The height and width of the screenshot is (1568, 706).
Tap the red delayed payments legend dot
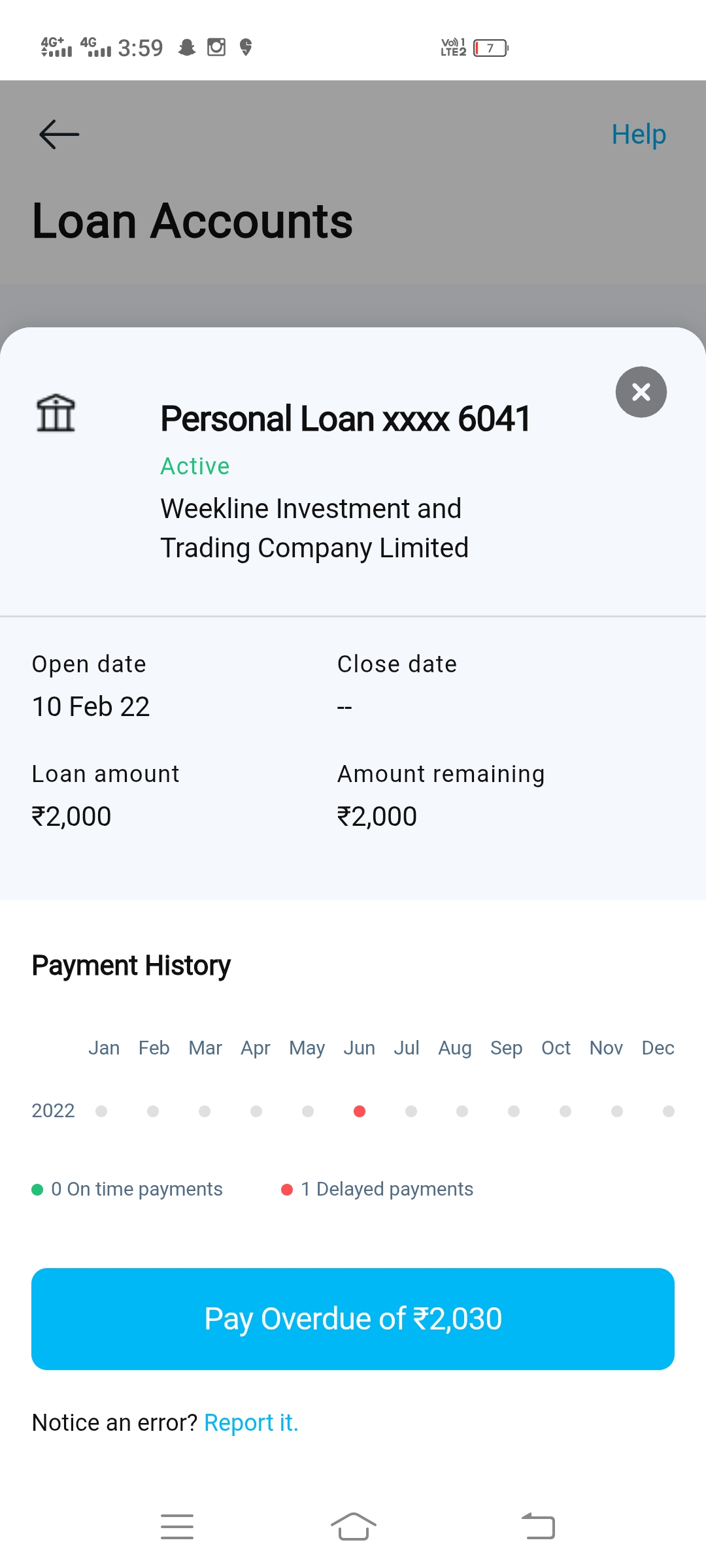[x=286, y=1190]
